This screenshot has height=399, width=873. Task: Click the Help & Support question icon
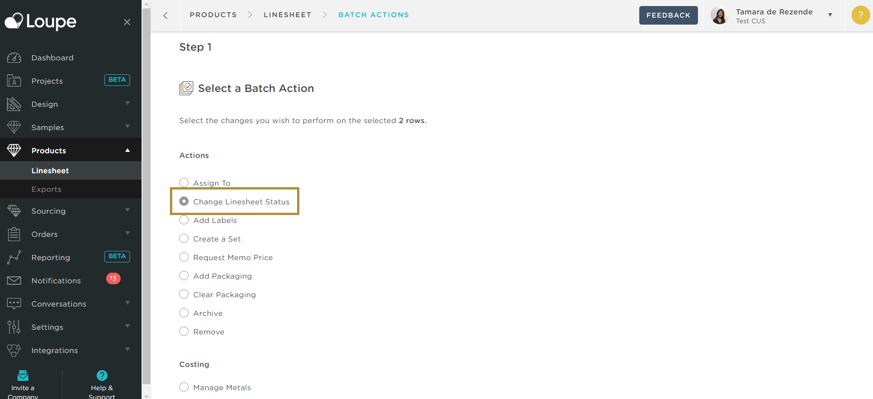click(x=102, y=376)
